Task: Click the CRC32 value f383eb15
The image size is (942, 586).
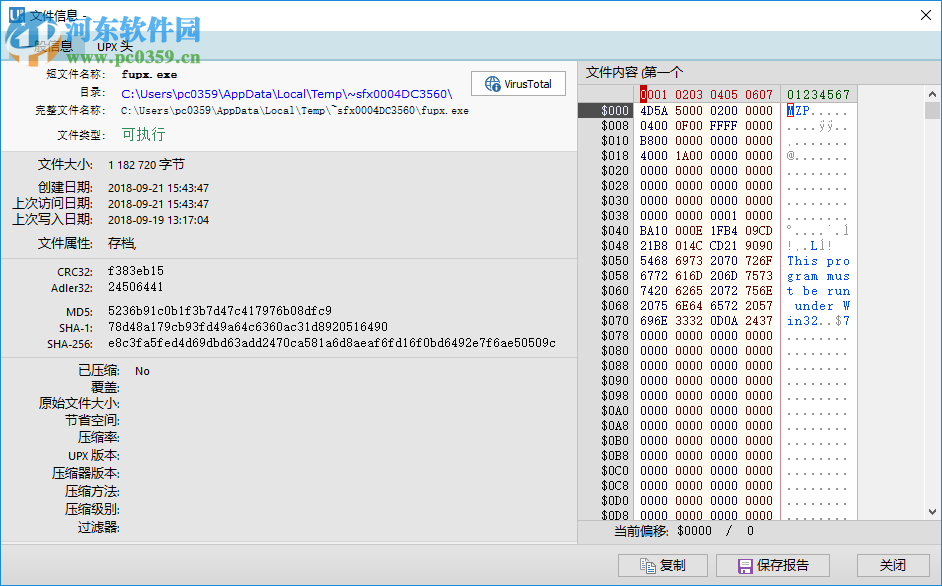Action: (x=136, y=271)
